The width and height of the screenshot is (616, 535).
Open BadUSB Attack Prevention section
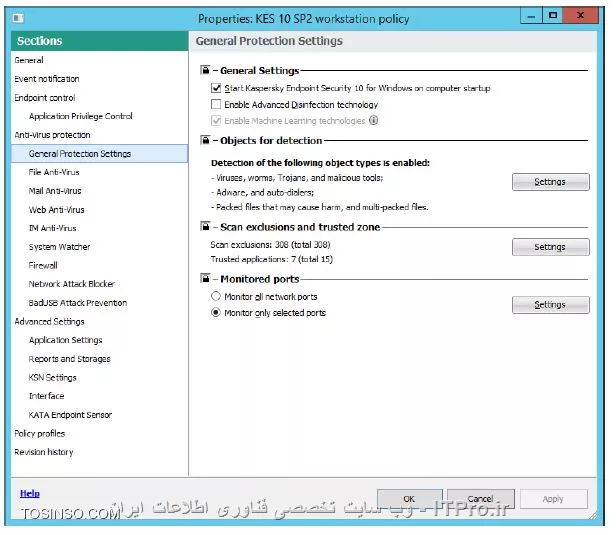pyautogui.click(x=78, y=303)
